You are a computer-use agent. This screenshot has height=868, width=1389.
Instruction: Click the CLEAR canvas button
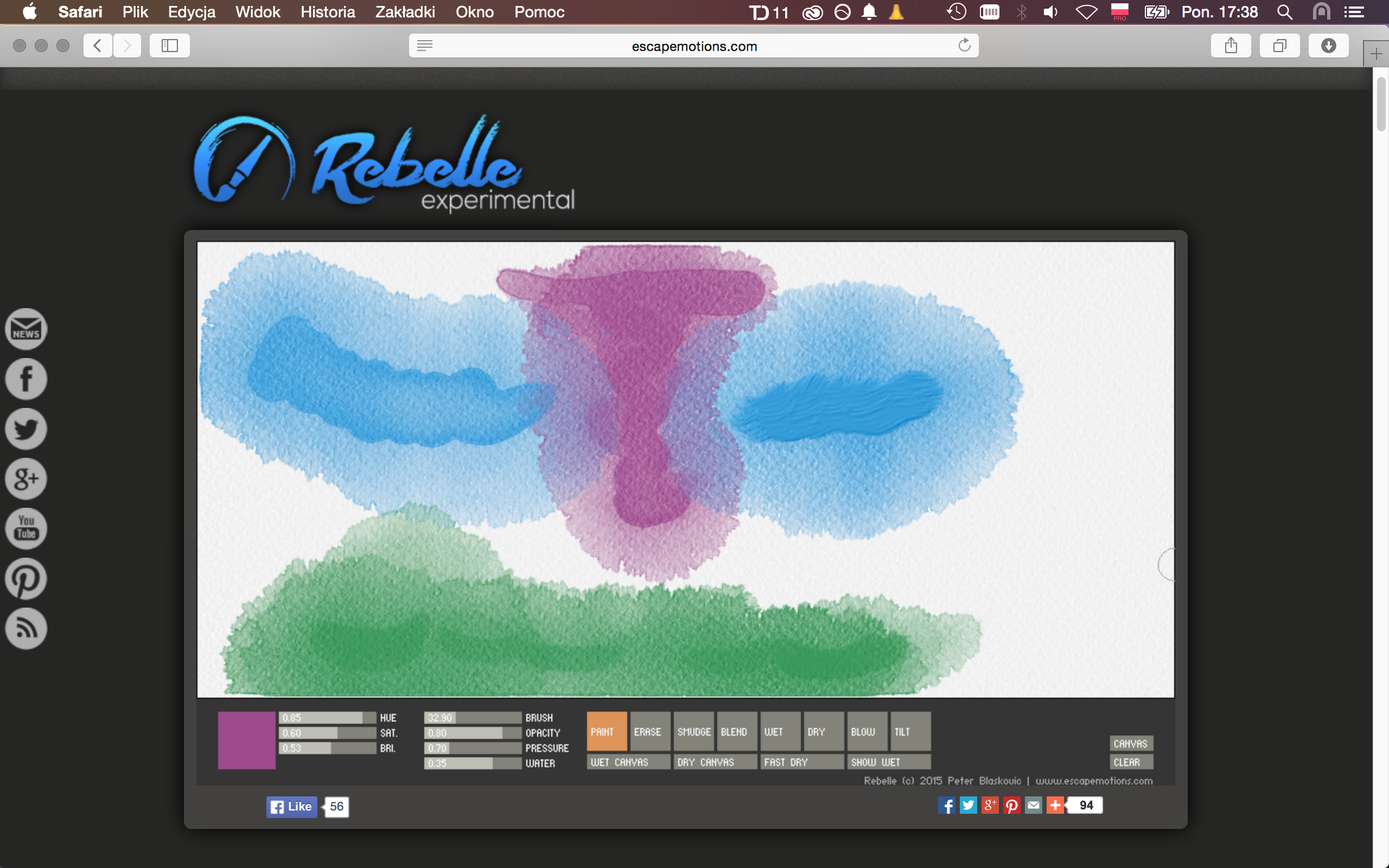[1132, 762]
